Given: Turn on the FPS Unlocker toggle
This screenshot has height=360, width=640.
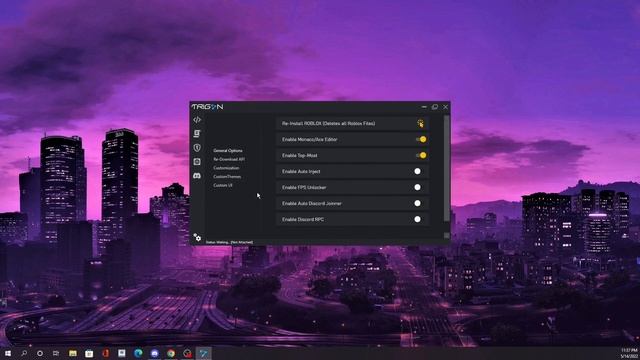Looking at the screenshot, I should point(417,187).
